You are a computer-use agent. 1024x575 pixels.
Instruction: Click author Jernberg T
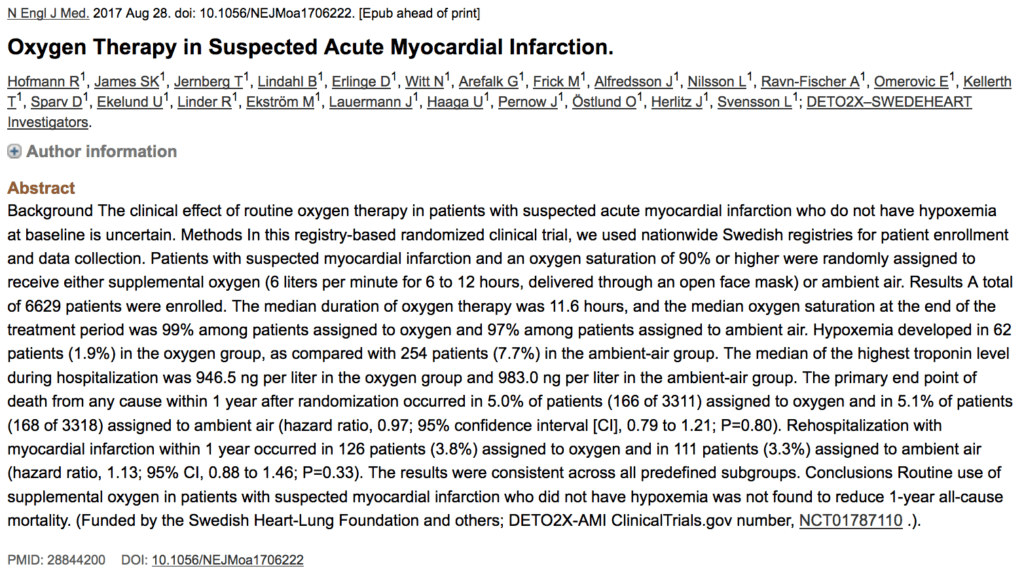(x=208, y=82)
